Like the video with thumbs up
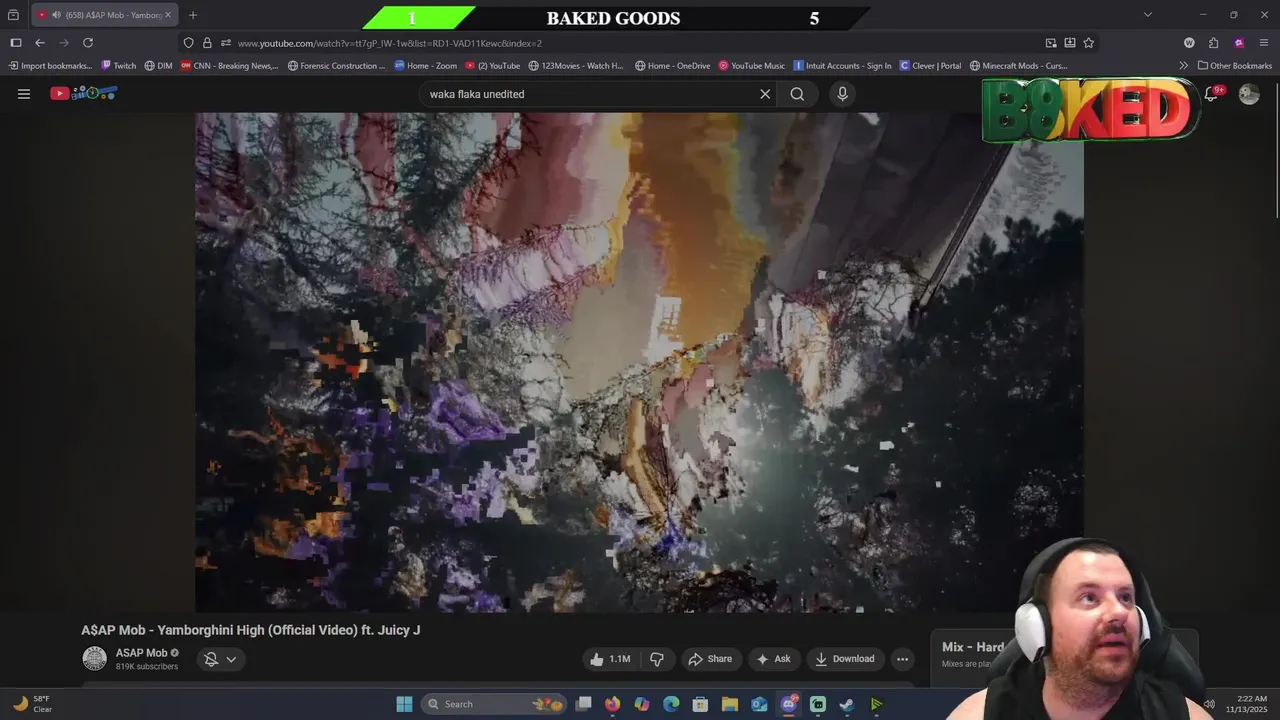The width and height of the screenshot is (1280, 720). click(x=610, y=659)
